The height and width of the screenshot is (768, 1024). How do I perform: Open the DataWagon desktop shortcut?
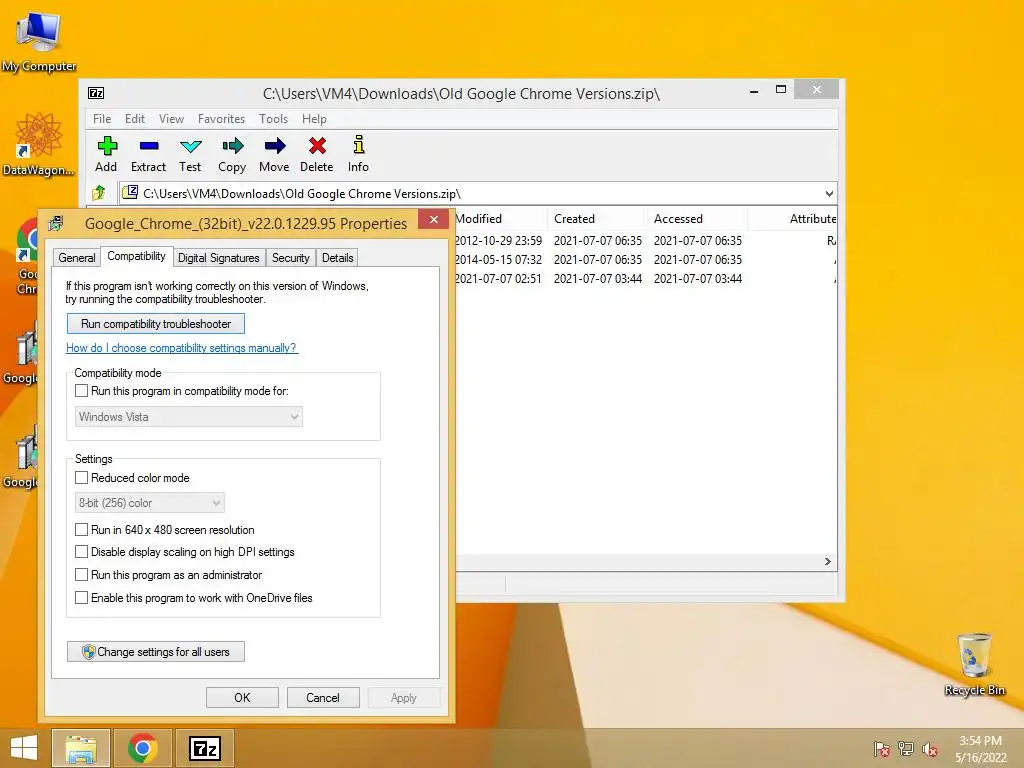(x=39, y=144)
